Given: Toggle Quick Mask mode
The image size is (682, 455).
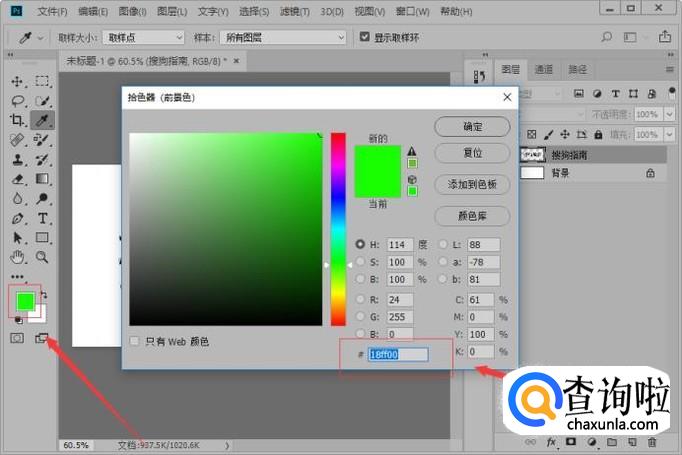Looking at the screenshot, I should click(17, 338).
